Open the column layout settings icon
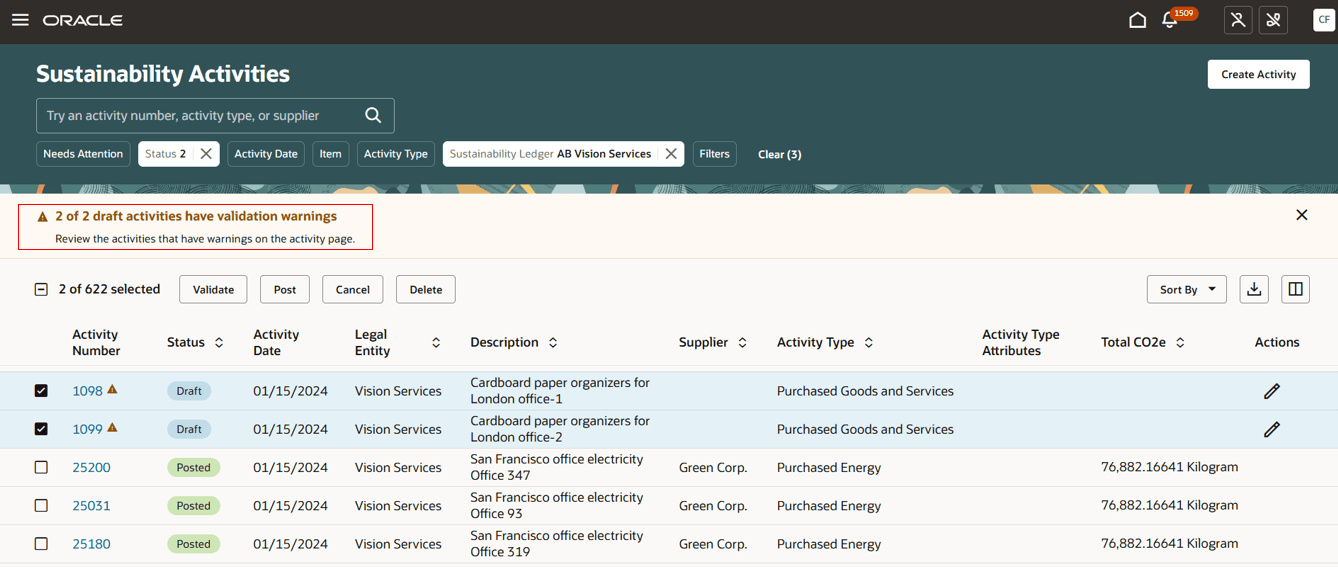The image size is (1338, 567). coord(1295,289)
